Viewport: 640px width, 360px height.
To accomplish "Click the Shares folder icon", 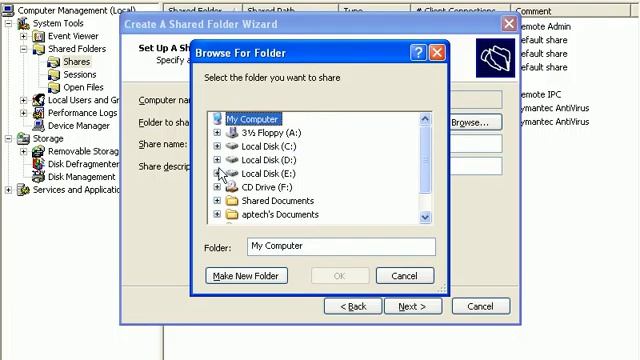I will (x=53, y=62).
